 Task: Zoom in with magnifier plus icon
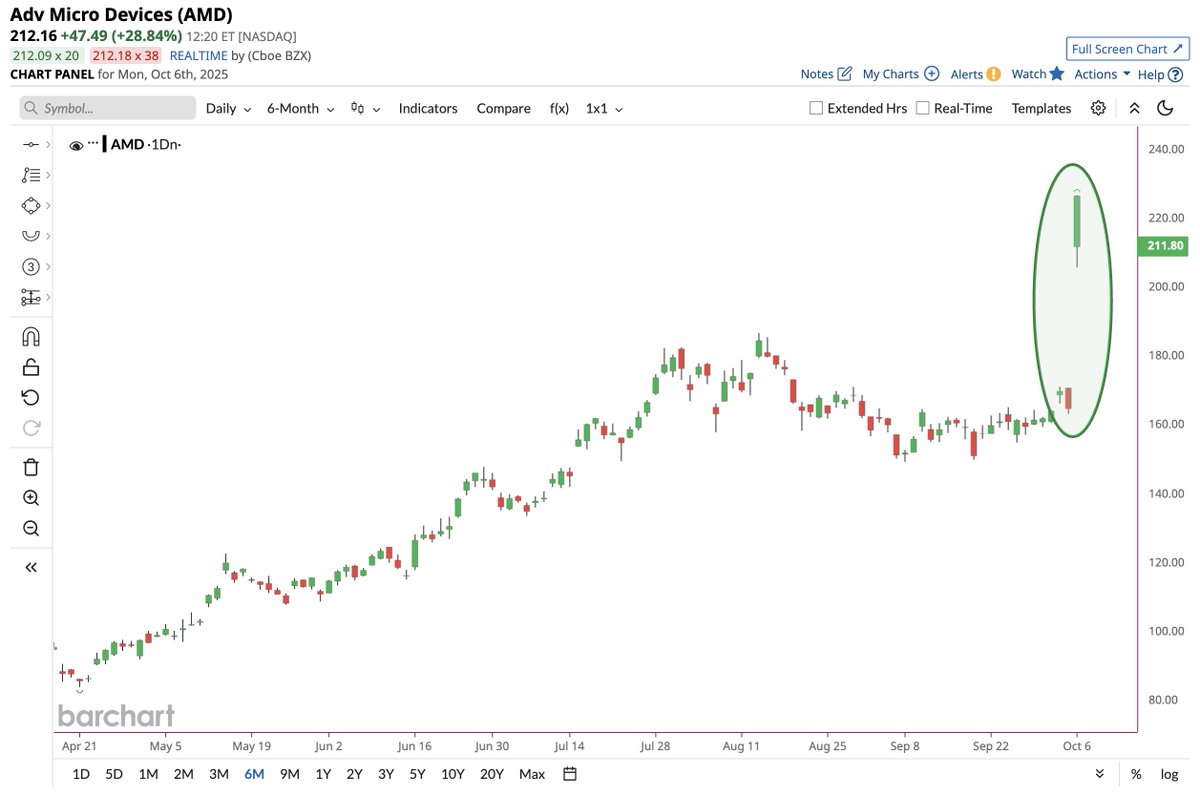[30, 498]
